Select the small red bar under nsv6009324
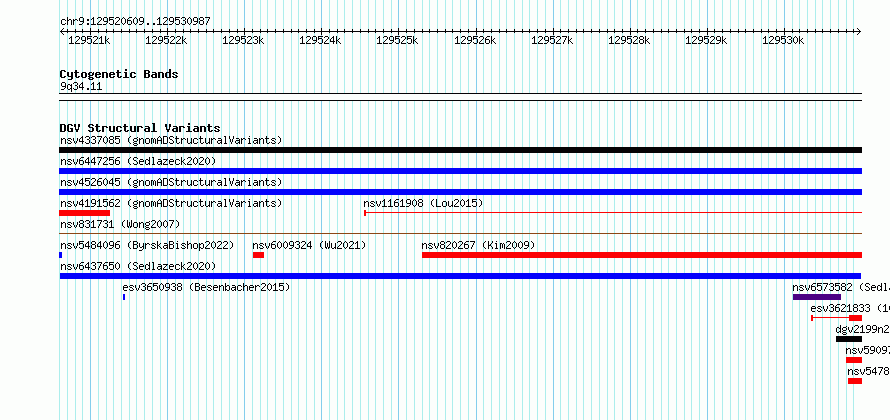Screen dimensions: 890x420 click(258, 255)
